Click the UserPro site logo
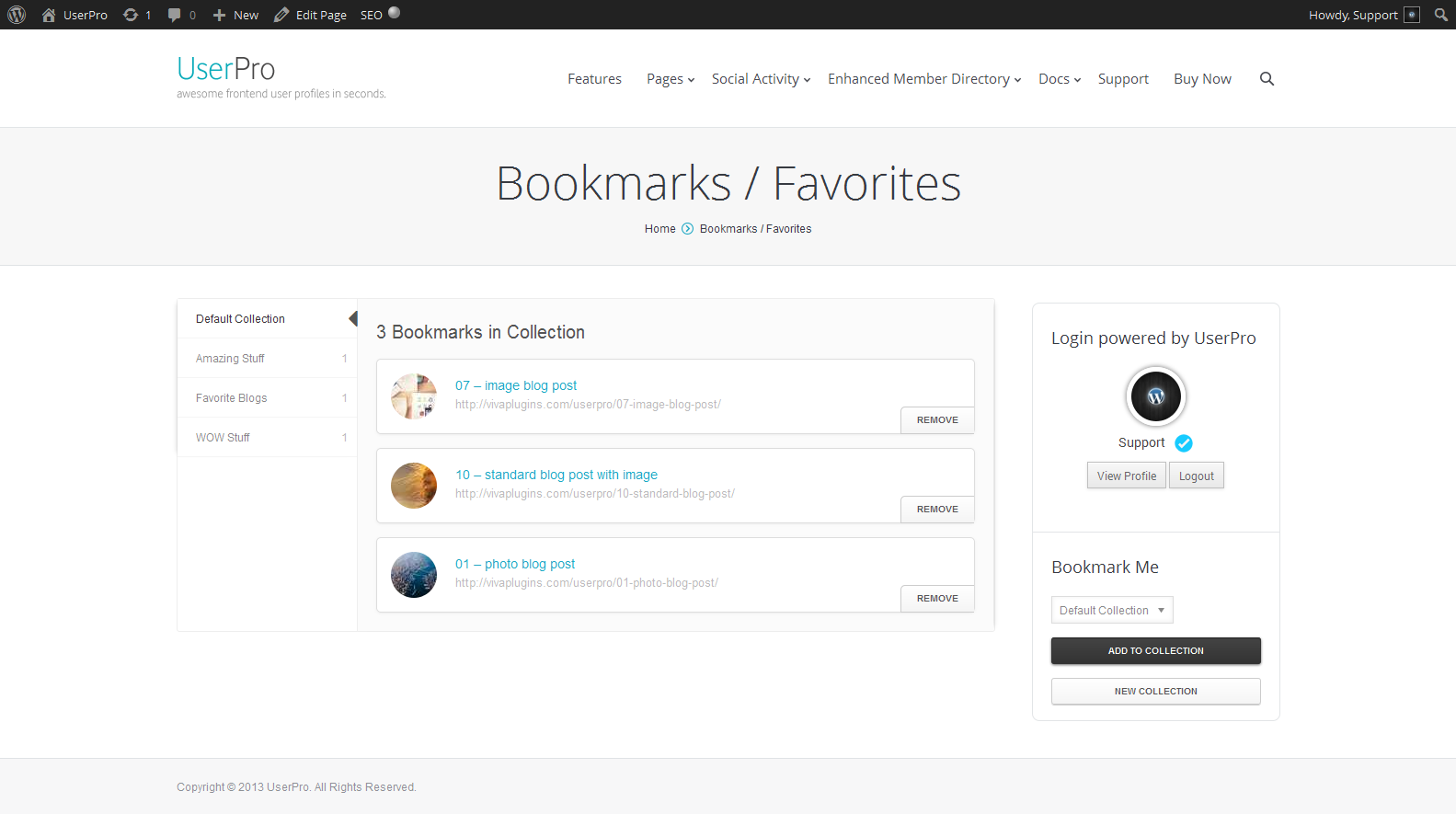Image resolution: width=1456 pixels, height=814 pixels. tap(226, 69)
